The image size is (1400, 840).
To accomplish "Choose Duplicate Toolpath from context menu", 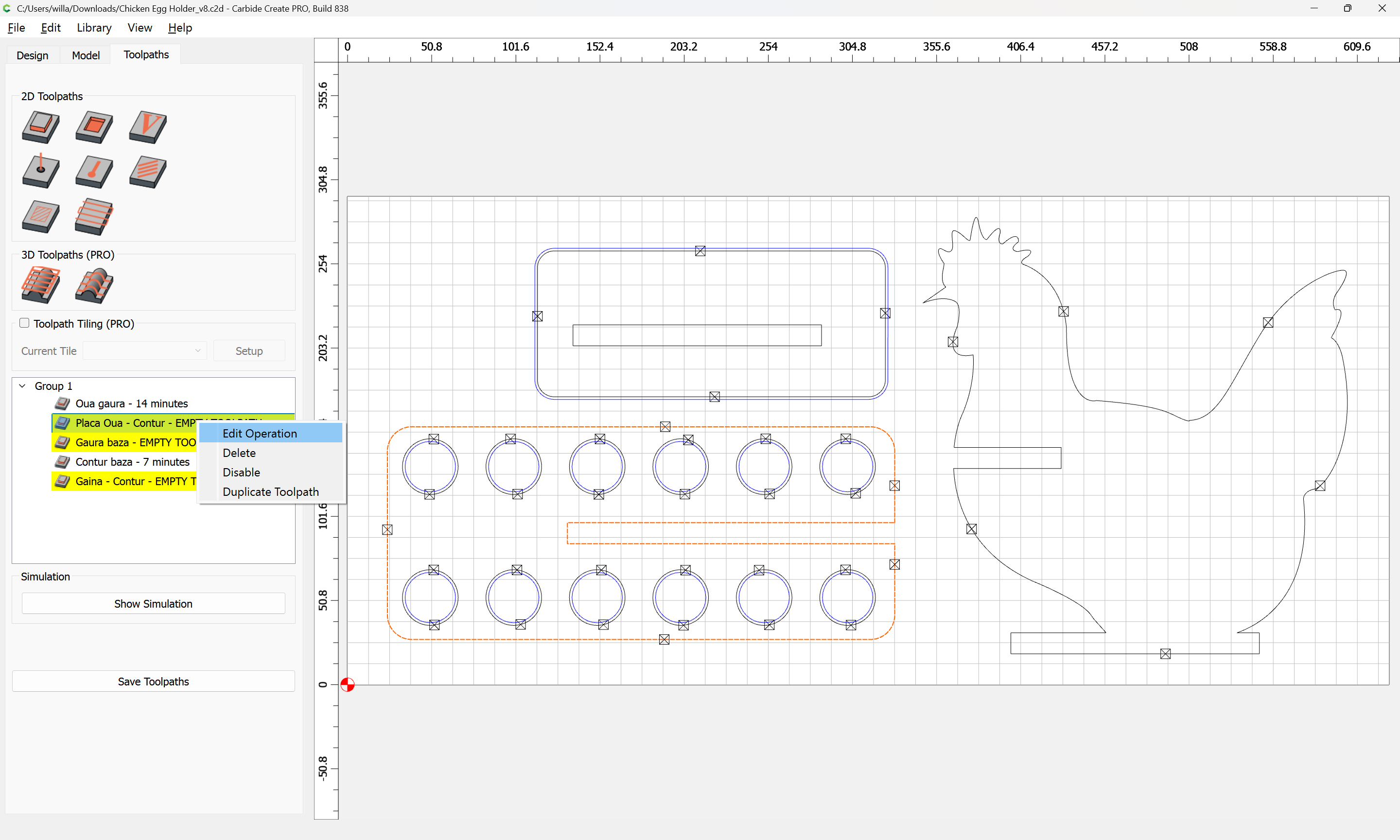I will point(270,492).
